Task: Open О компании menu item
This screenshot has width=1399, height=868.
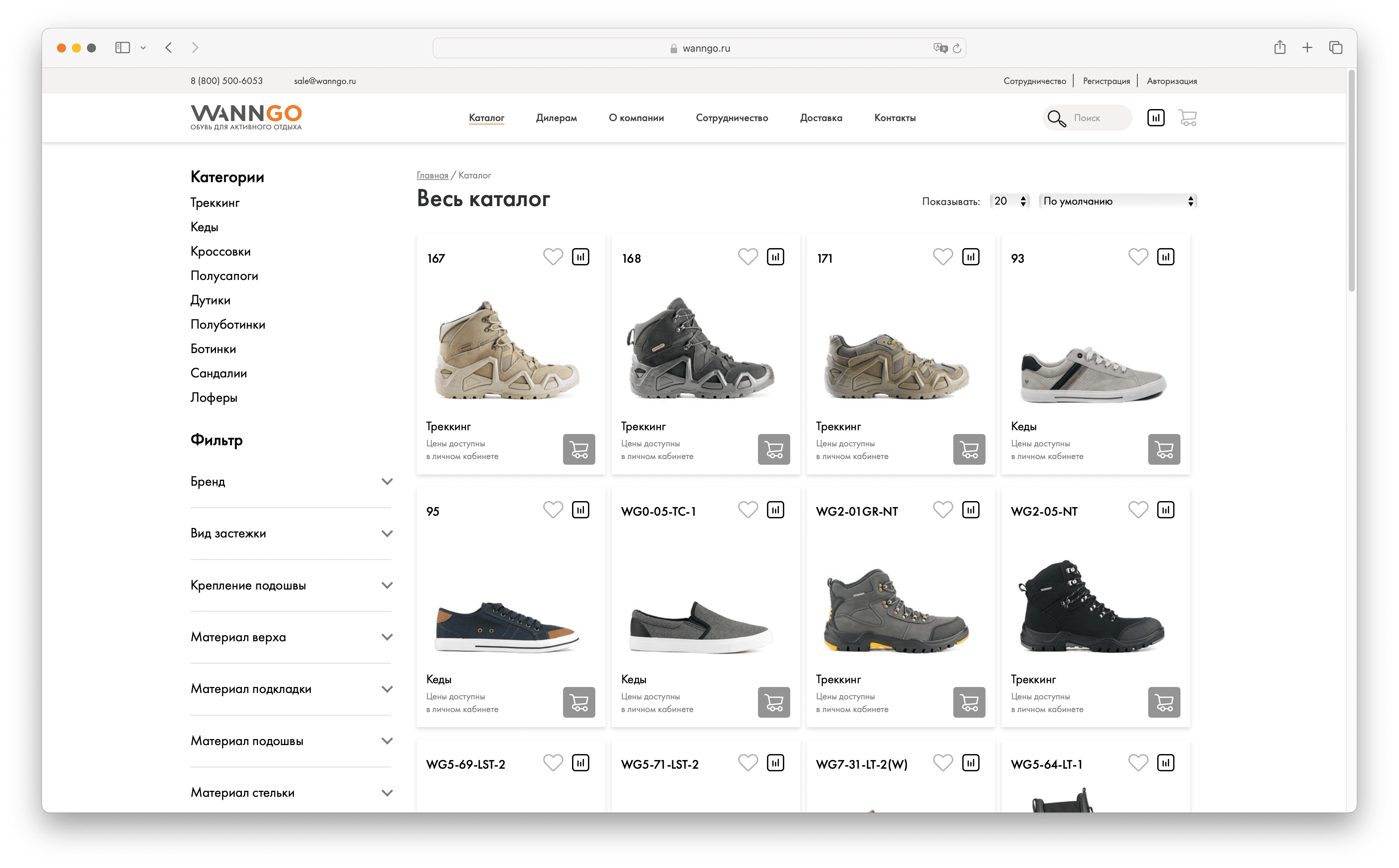Action: (636, 118)
